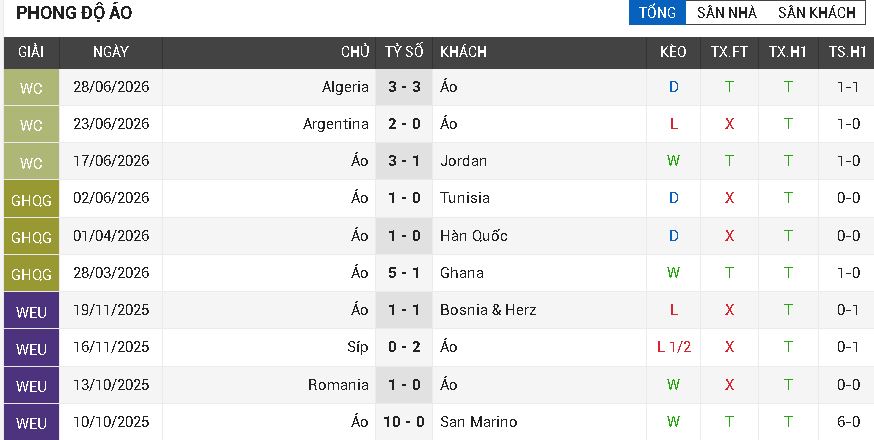Click the GHQG badge for the Tunisia match

click(31, 199)
